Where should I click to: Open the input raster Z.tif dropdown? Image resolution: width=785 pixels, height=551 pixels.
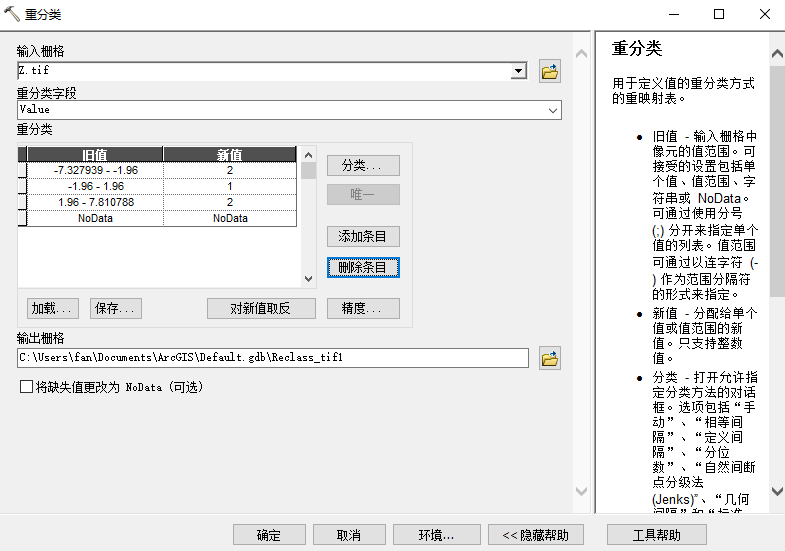click(x=519, y=71)
